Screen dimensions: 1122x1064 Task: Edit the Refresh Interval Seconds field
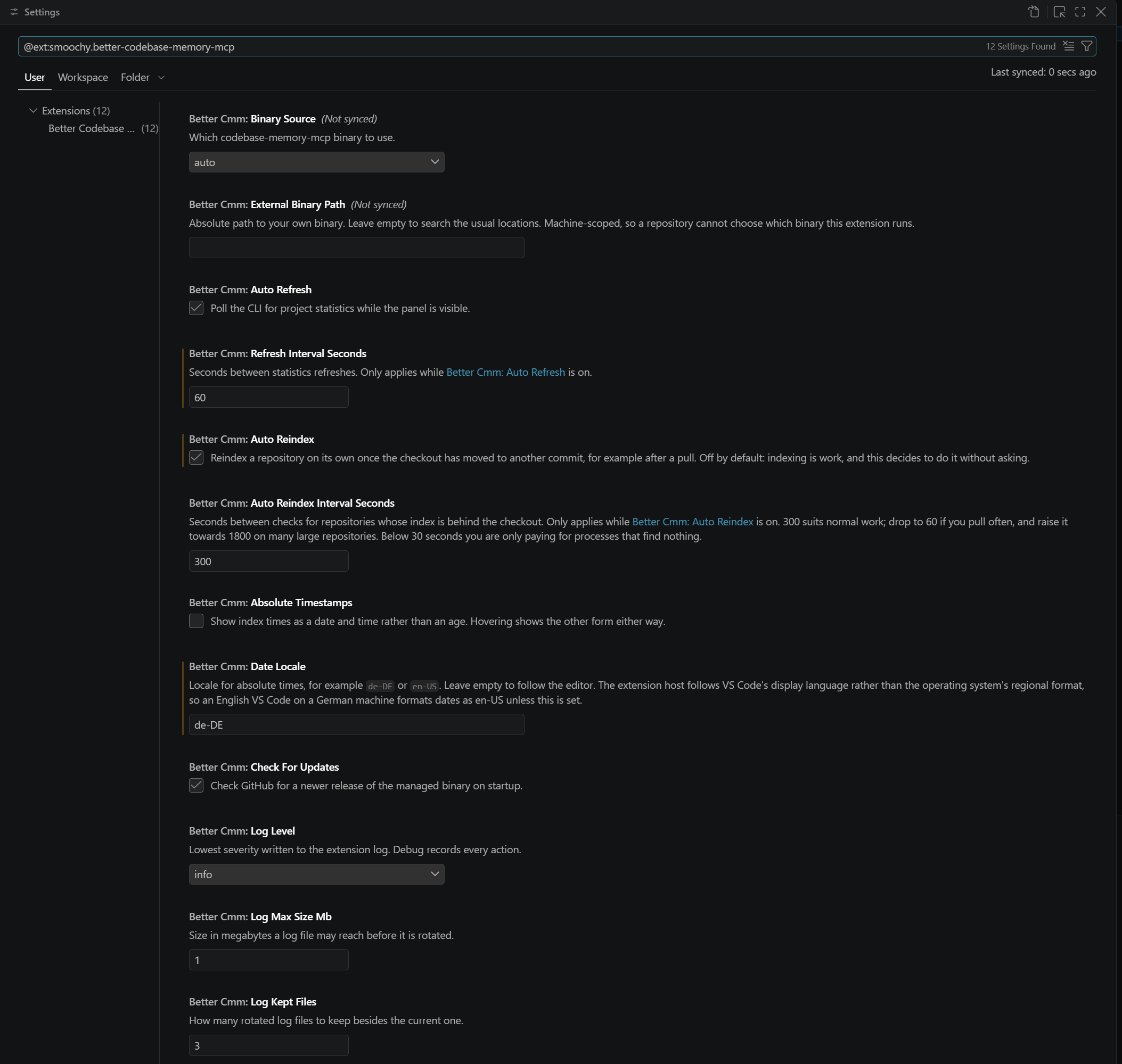(x=268, y=398)
